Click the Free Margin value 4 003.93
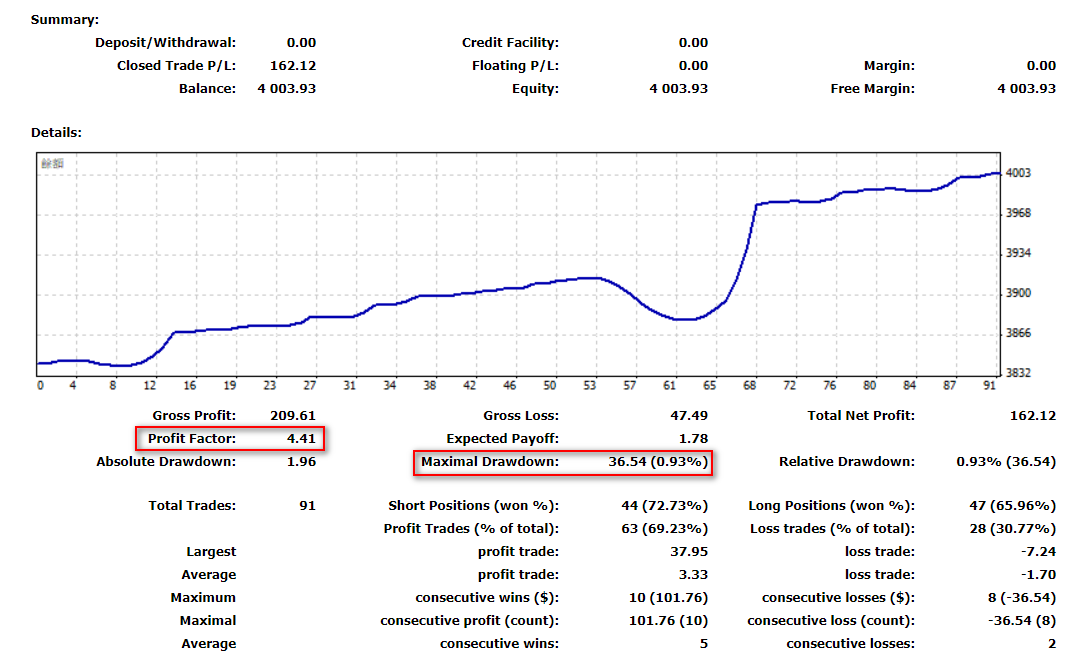Image resolution: width=1083 pixels, height=657 pixels. point(1026,88)
